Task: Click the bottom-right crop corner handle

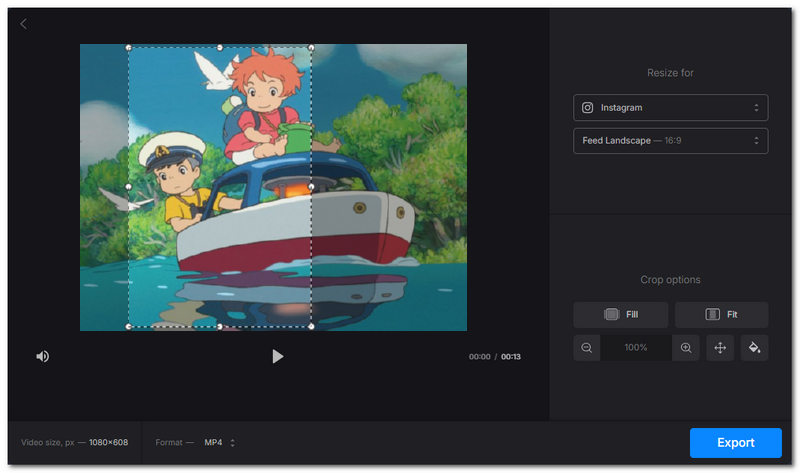Action: 311,326
